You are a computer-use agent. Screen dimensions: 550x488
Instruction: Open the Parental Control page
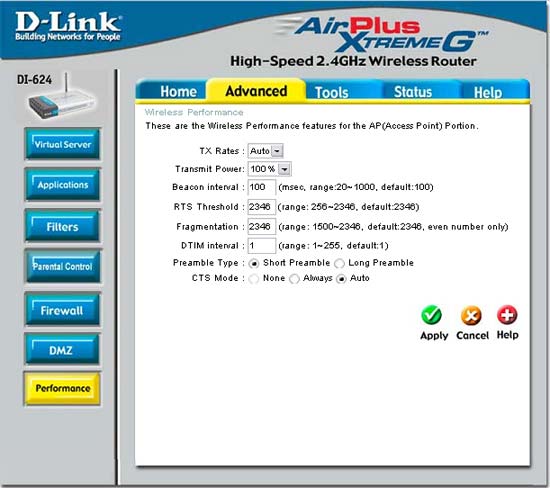(62, 266)
